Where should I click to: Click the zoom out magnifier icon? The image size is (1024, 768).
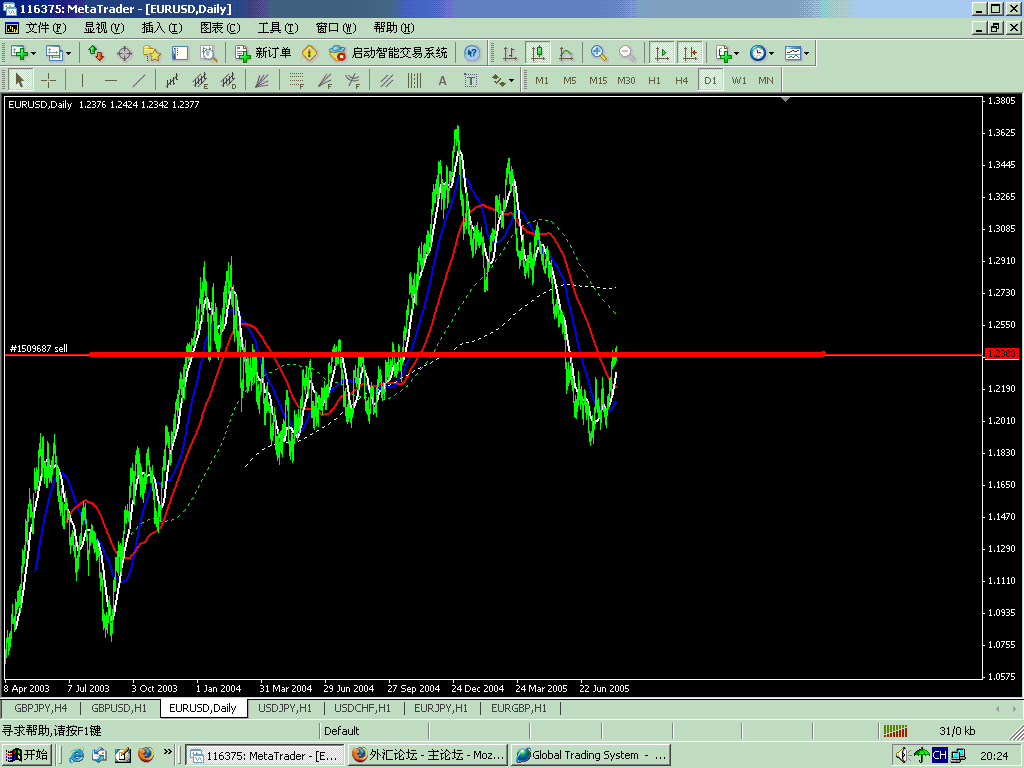[627, 53]
